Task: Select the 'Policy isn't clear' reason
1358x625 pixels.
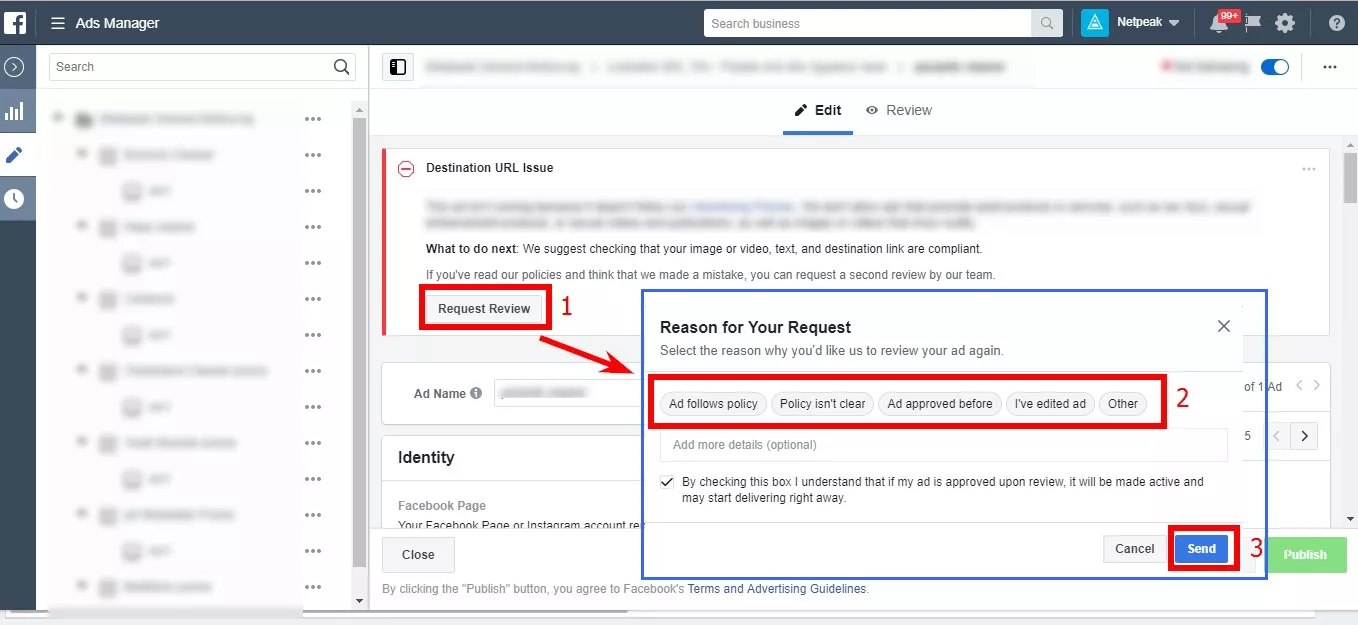Action: 823,404
